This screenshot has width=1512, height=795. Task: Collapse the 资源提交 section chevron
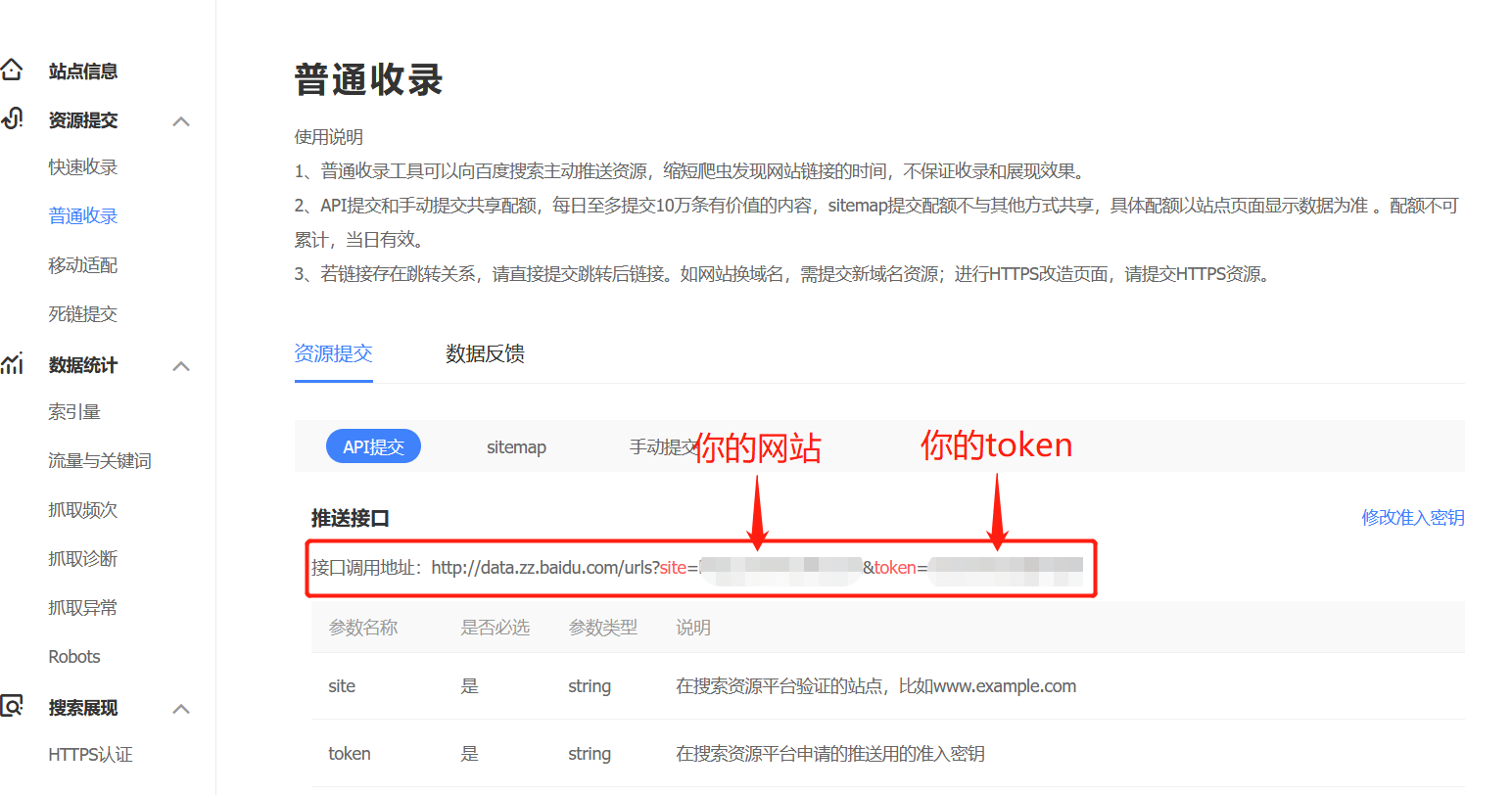click(x=181, y=120)
